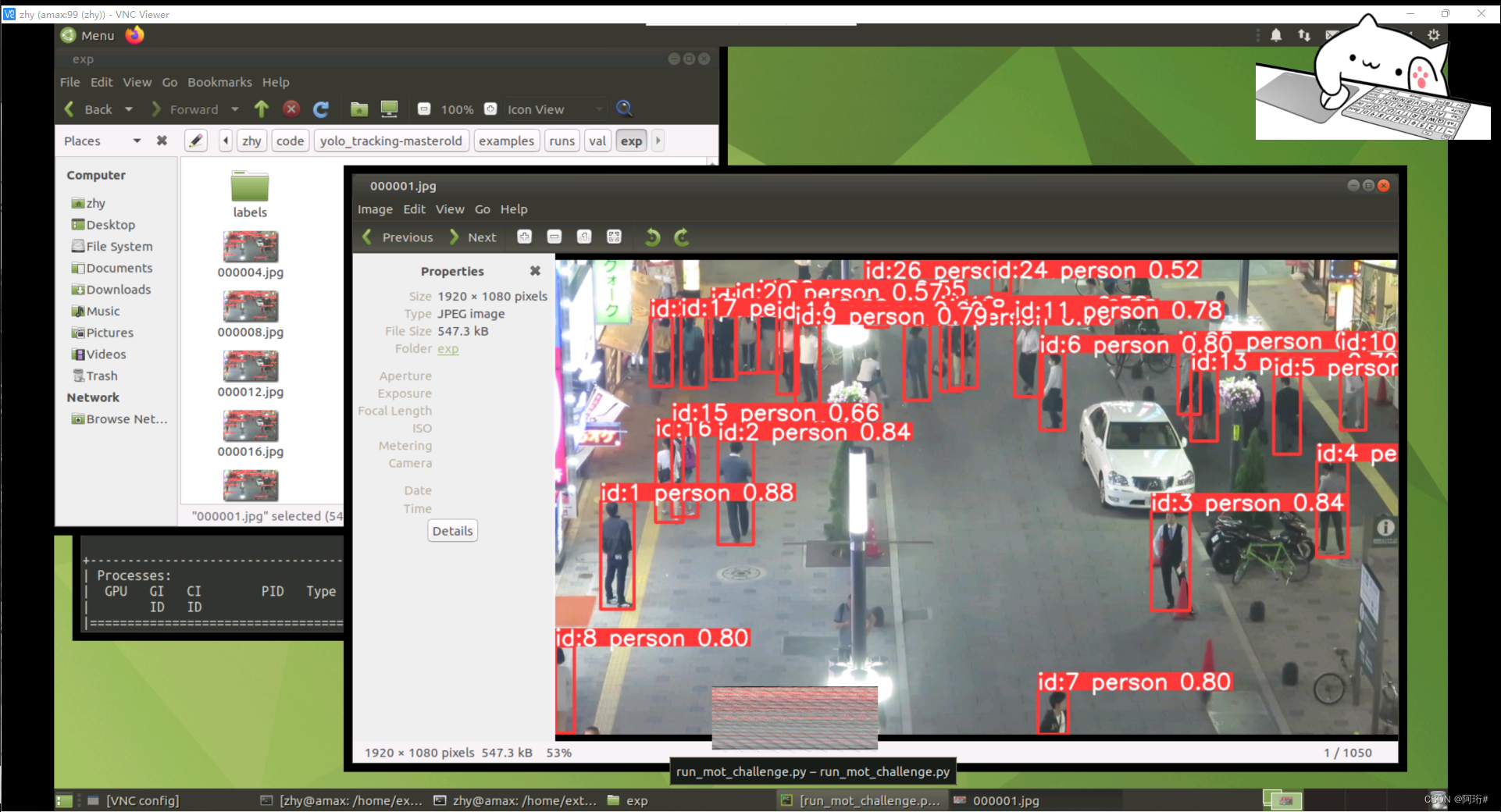Click the normal size 1:1 zoom icon
The image size is (1501, 812).
pyautogui.click(x=584, y=237)
